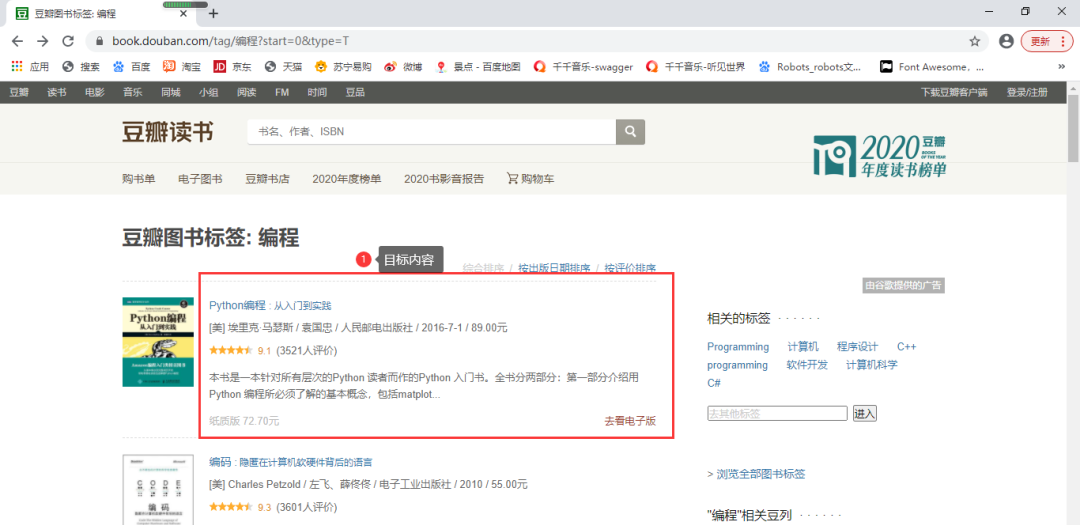Open the 天猫 bookmark
The height and width of the screenshot is (525, 1080).
point(284,67)
